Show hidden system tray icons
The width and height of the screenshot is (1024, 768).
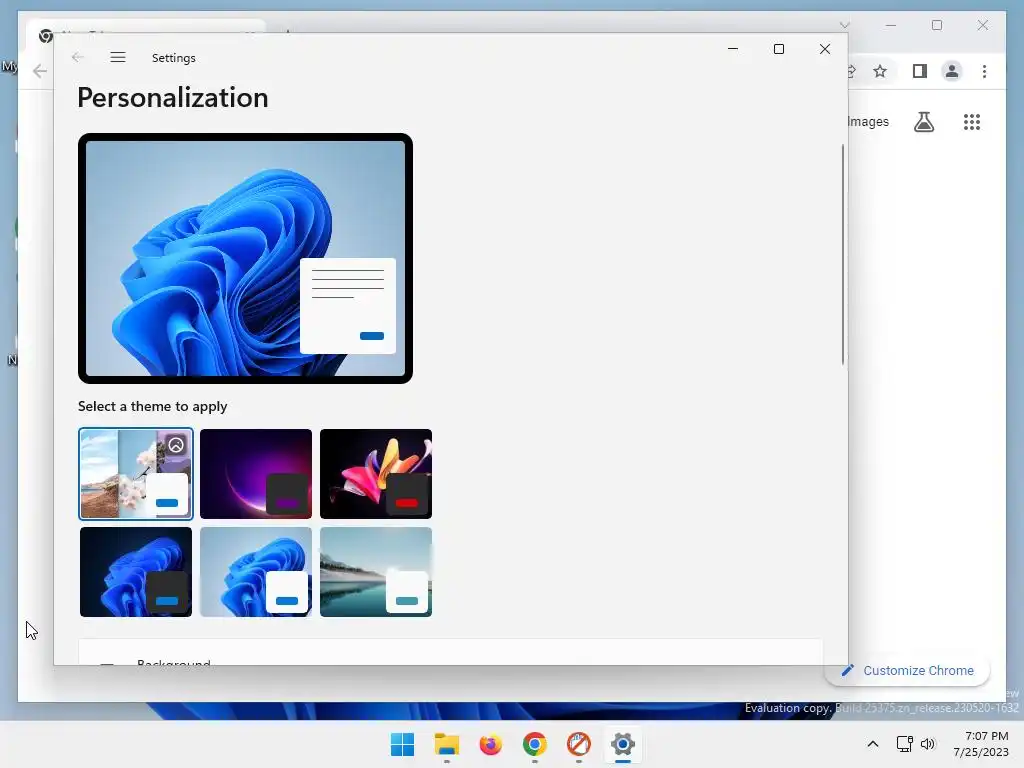pos(872,744)
